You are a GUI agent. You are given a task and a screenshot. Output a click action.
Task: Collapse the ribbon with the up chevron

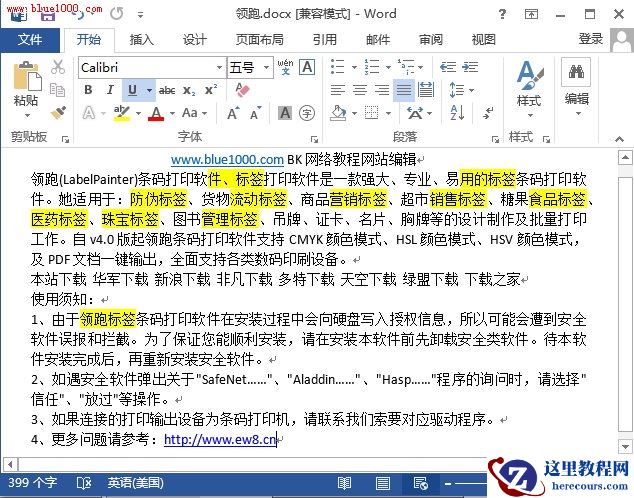[619, 139]
